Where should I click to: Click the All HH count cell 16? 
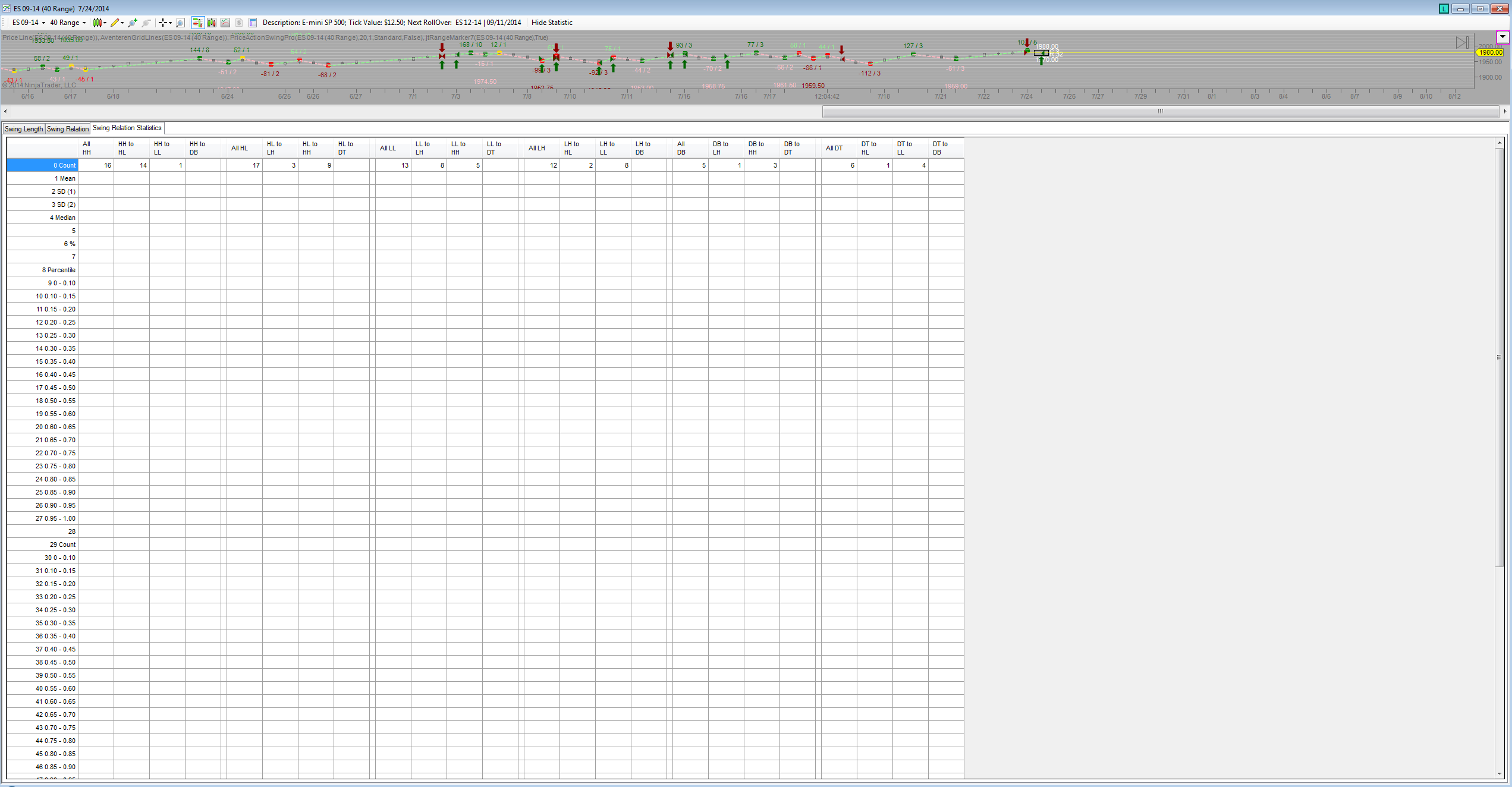(96, 165)
